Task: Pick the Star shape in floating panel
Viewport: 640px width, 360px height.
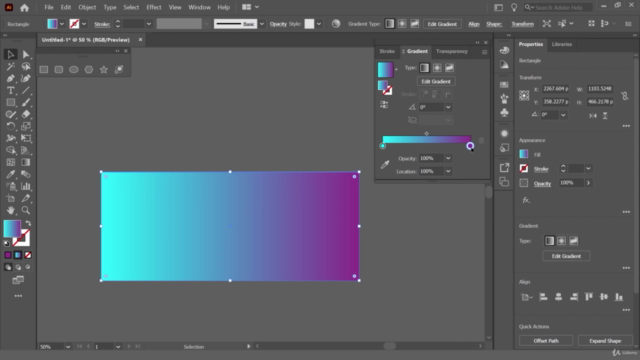Action: (104, 69)
